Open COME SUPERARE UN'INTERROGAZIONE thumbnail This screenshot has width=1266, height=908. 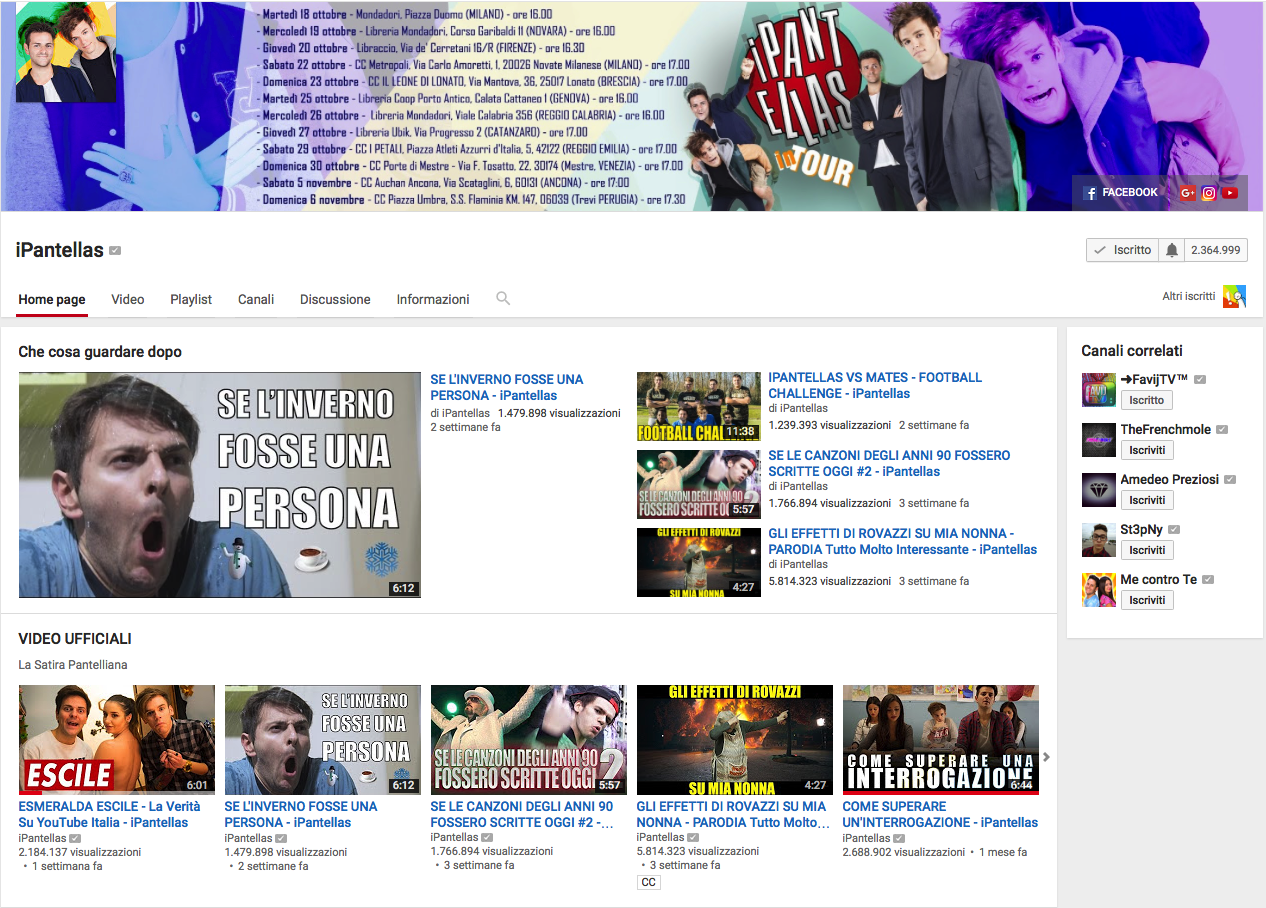[941, 740]
